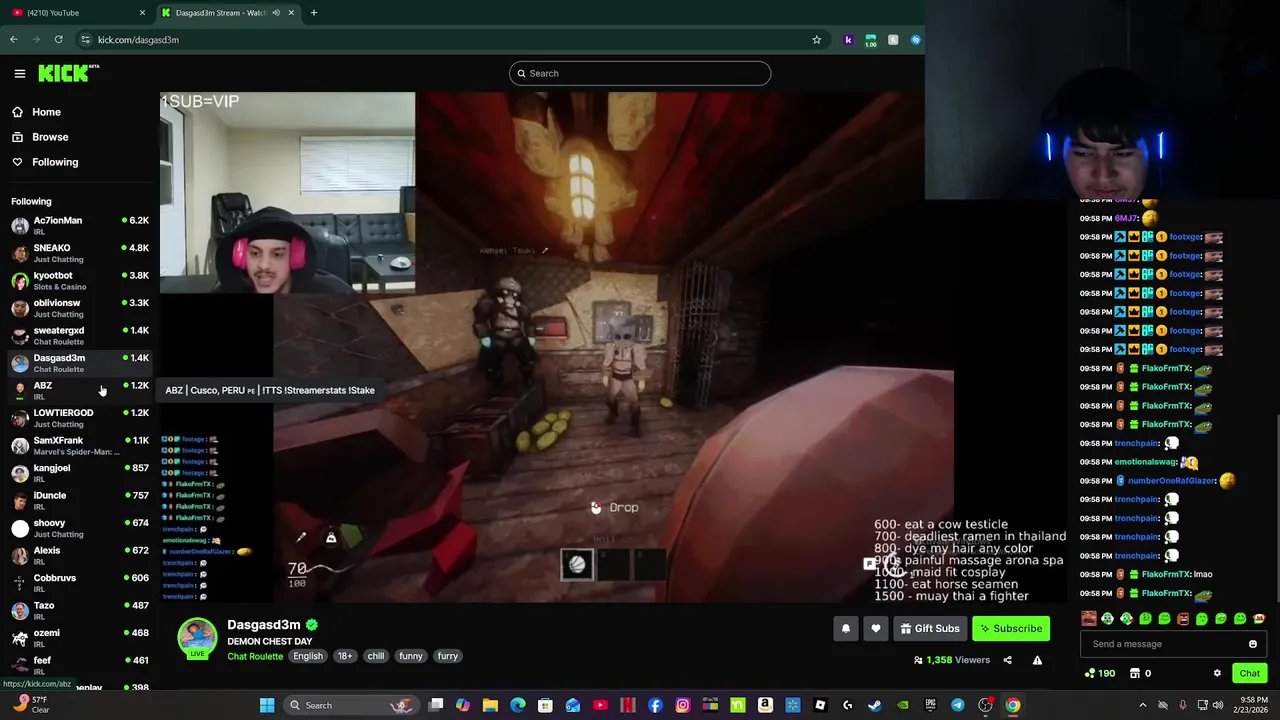Mute the Dasgasd3m Stream tab audio

coord(277,12)
